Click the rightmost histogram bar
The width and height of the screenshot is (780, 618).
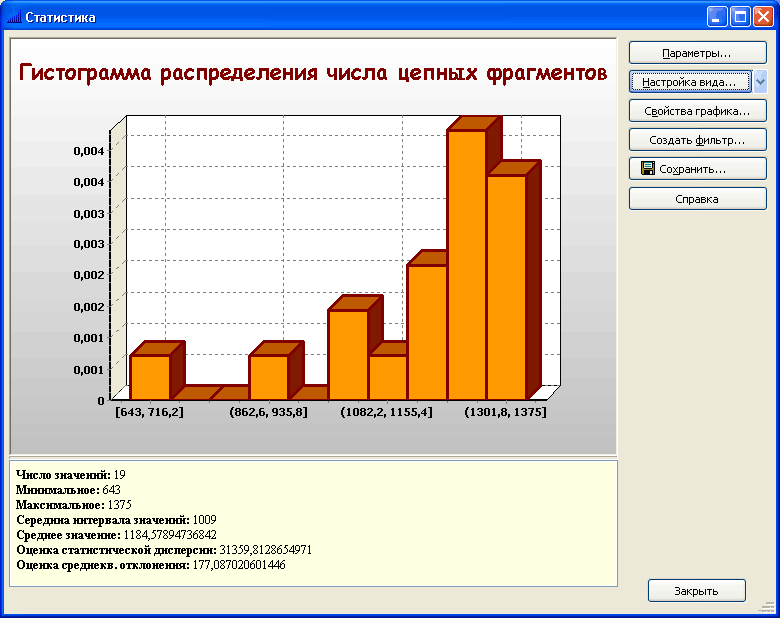pyautogui.click(x=506, y=287)
